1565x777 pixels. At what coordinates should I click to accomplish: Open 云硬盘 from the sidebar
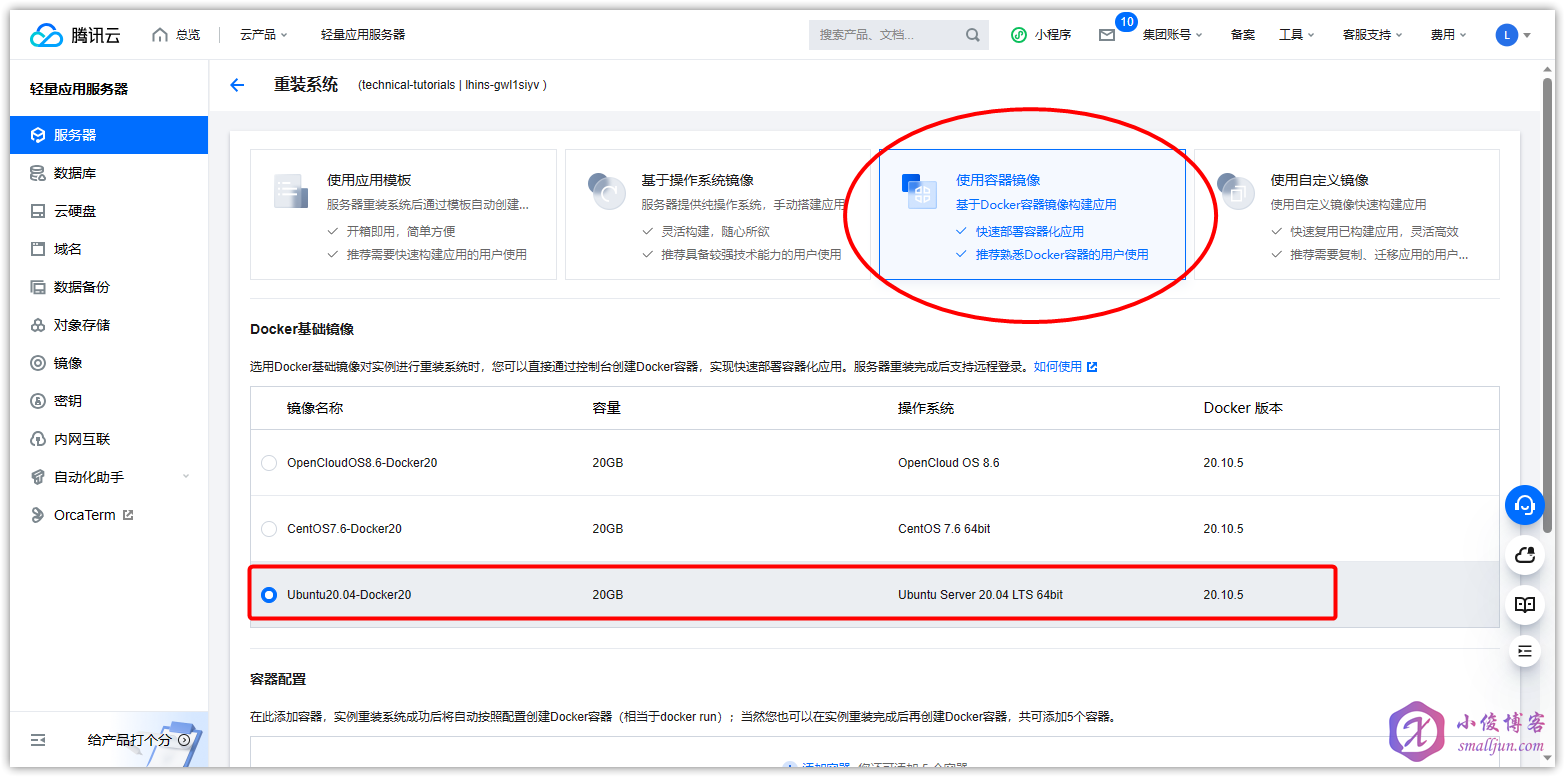[x=109, y=211]
